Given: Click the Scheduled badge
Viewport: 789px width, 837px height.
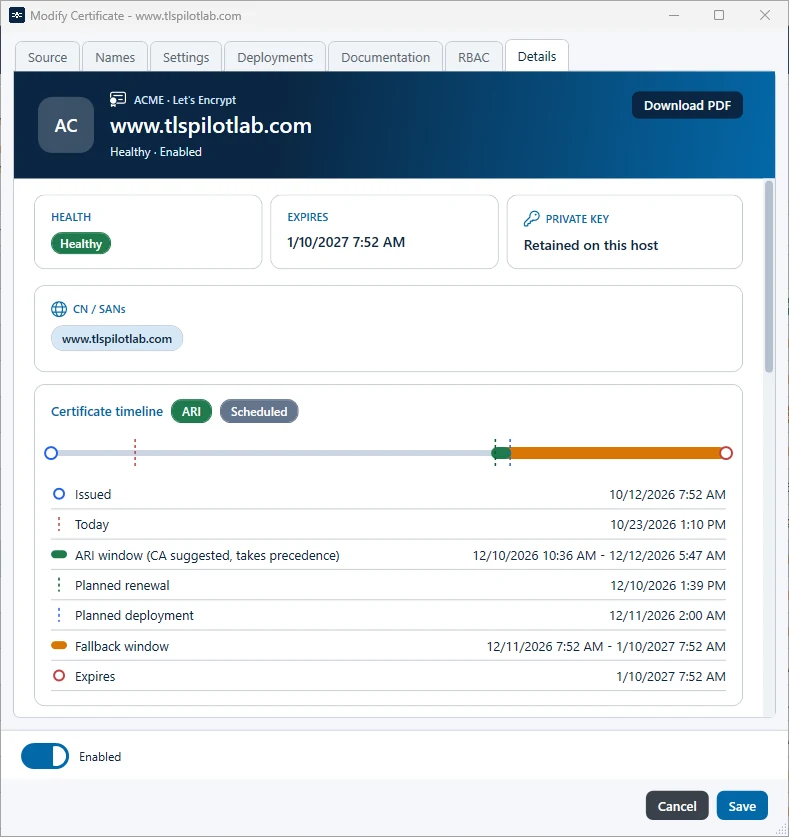Looking at the screenshot, I should (x=259, y=412).
